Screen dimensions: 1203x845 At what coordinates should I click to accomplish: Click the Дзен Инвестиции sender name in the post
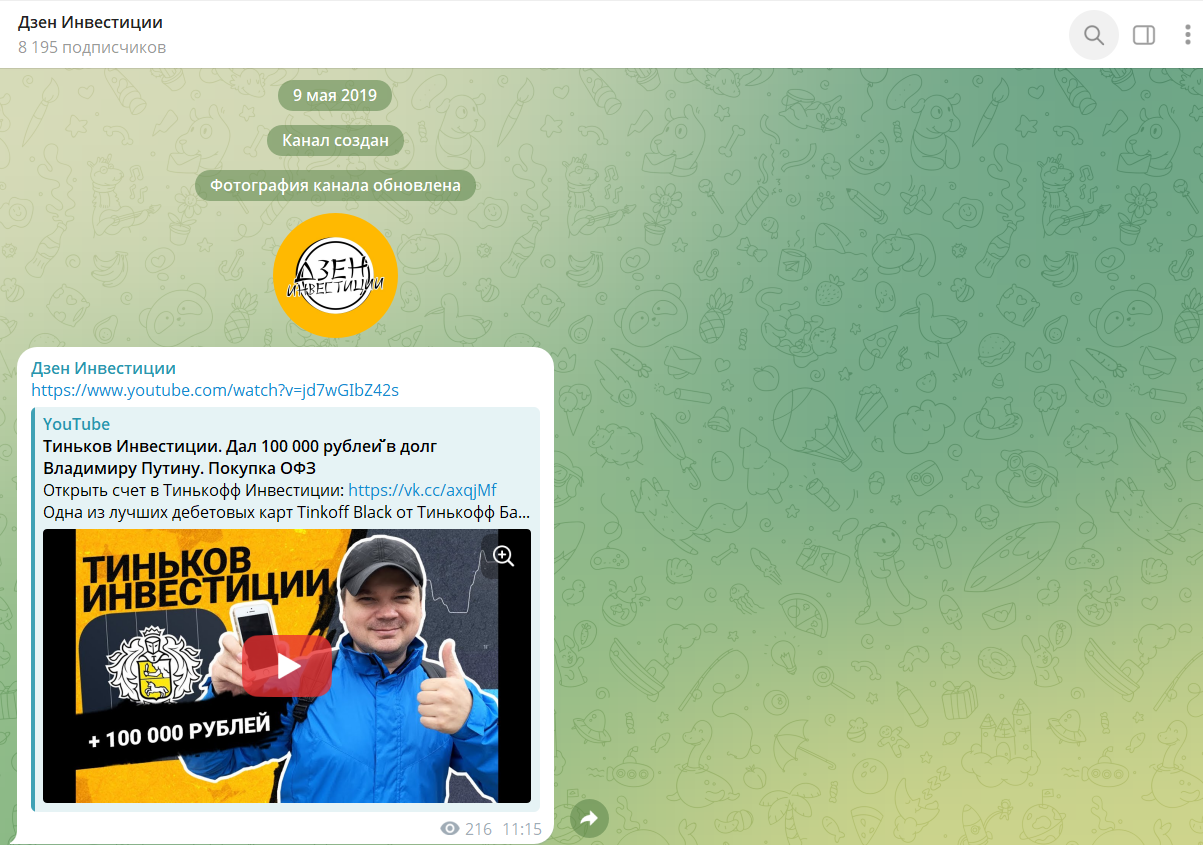point(104,368)
